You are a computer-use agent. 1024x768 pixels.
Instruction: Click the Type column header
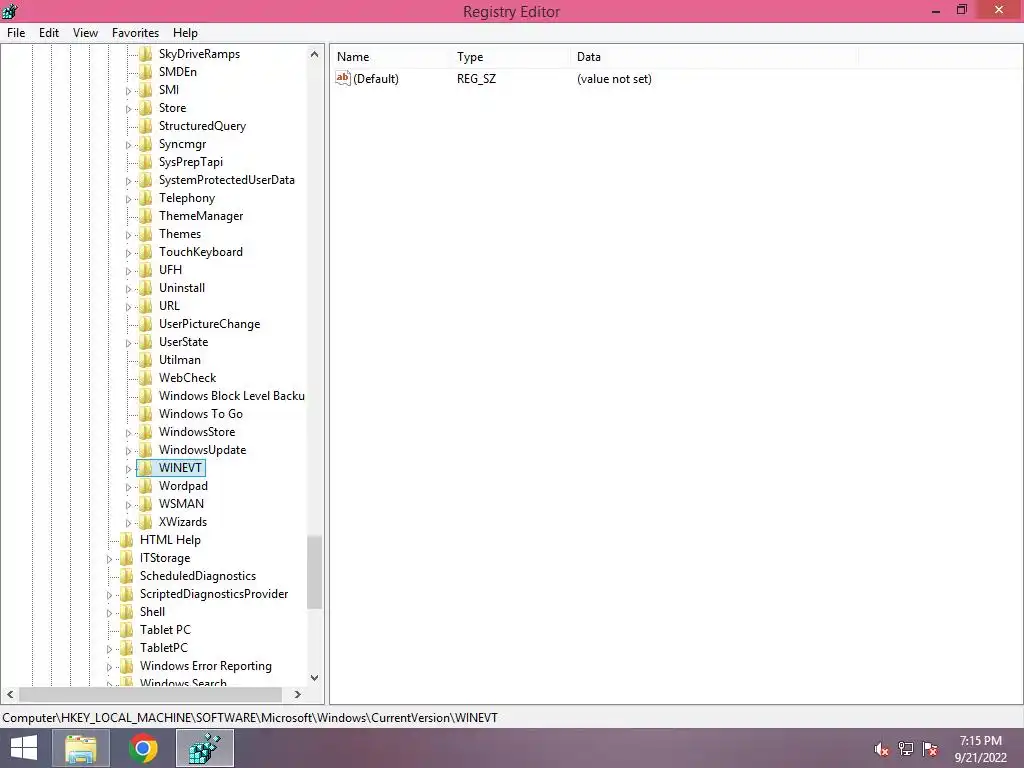coord(509,57)
